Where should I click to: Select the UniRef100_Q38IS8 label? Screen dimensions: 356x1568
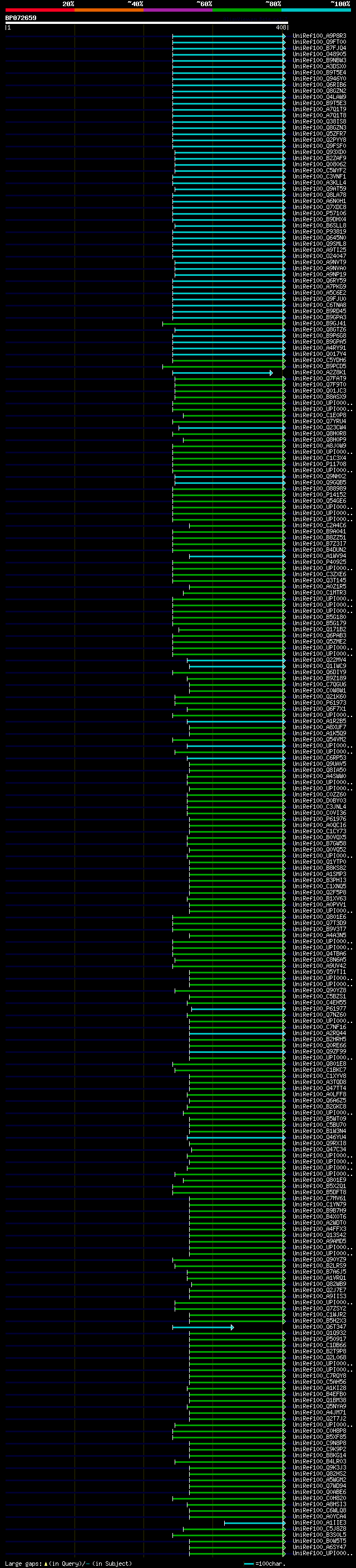319,121
